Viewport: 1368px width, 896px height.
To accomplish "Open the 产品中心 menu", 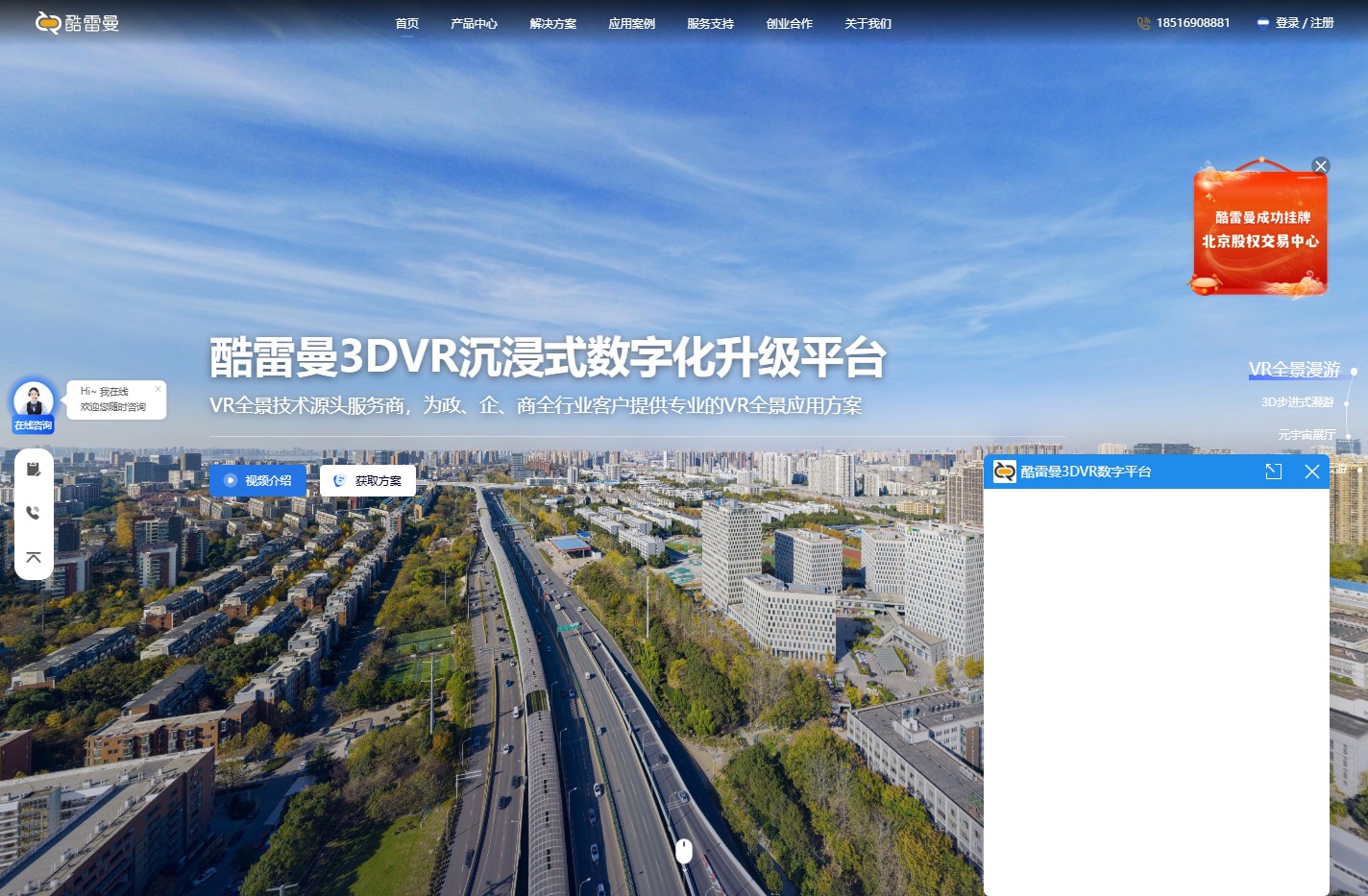I will [x=474, y=23].
